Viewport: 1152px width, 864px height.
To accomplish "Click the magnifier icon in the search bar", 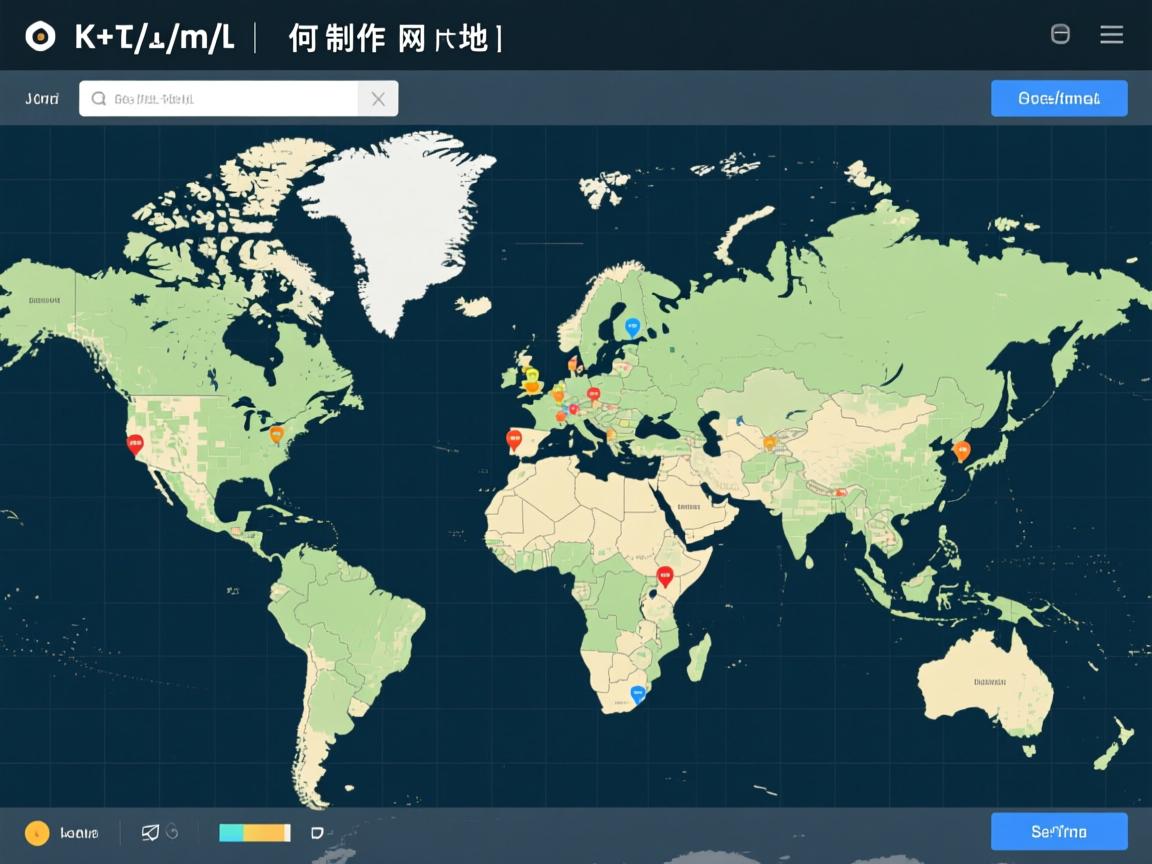I will pyautogui.click(x=97, y=98).
